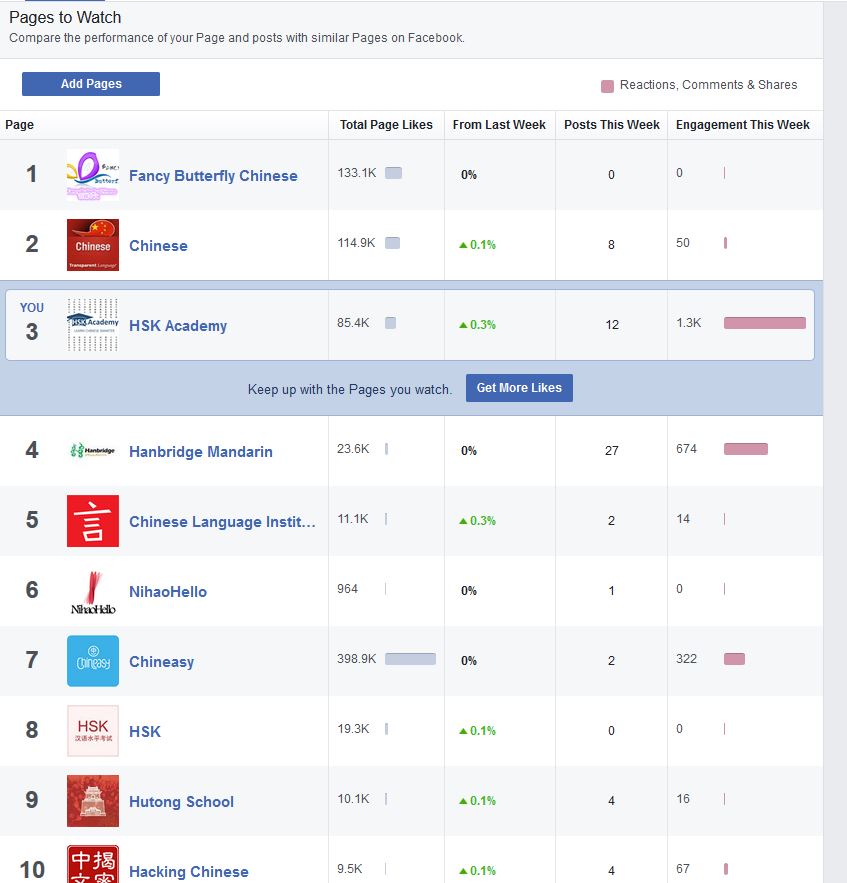This screenshot has height=883, width=847.
Task: Click the Chineasy blue logo thumbnail
Action: (92, 661)
